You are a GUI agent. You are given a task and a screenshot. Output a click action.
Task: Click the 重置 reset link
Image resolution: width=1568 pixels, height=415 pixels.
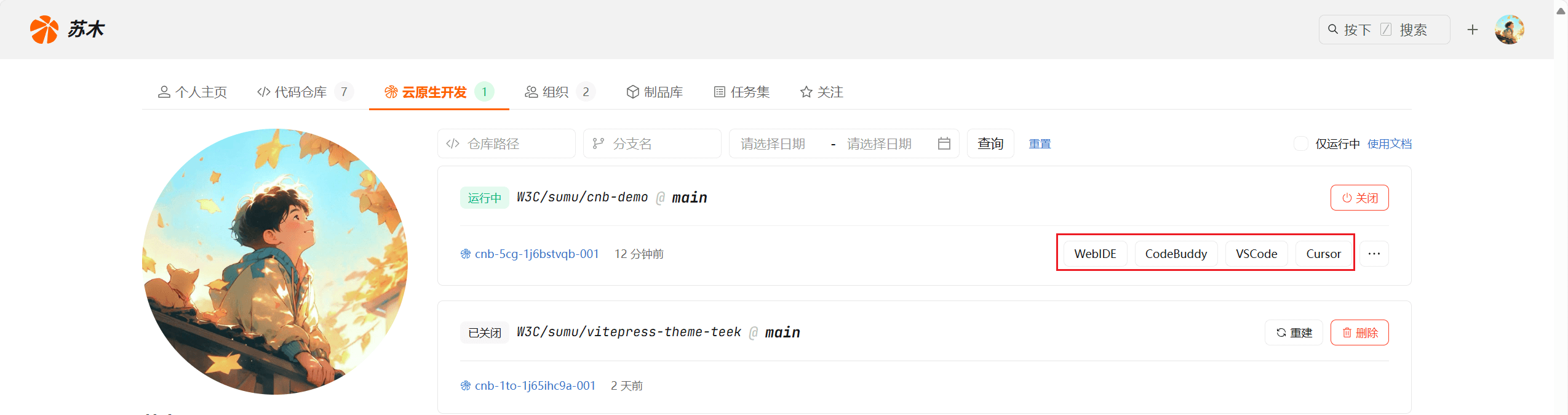1040,143
